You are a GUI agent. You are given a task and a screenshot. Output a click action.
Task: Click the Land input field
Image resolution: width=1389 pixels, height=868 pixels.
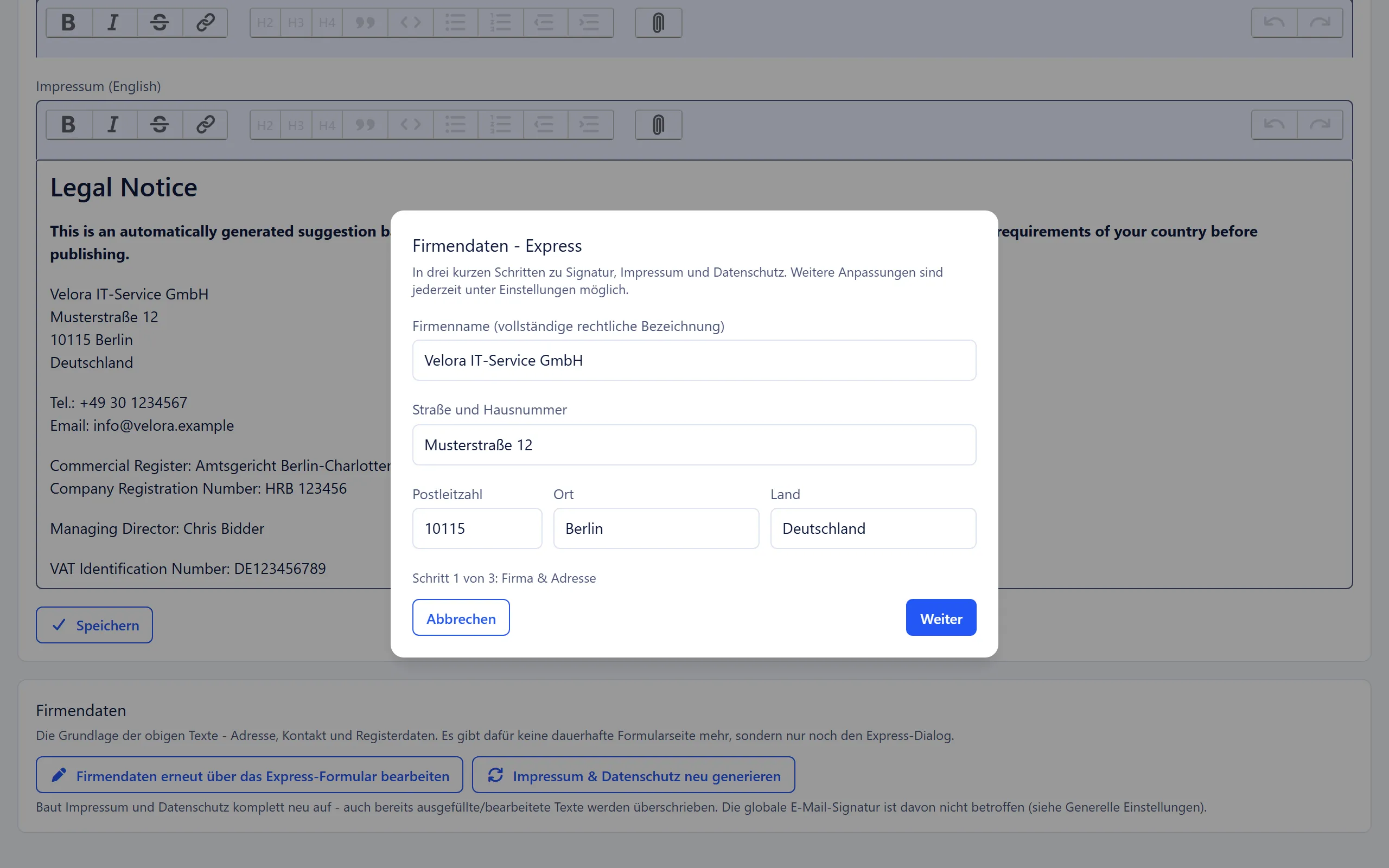[x=873, y=528]
